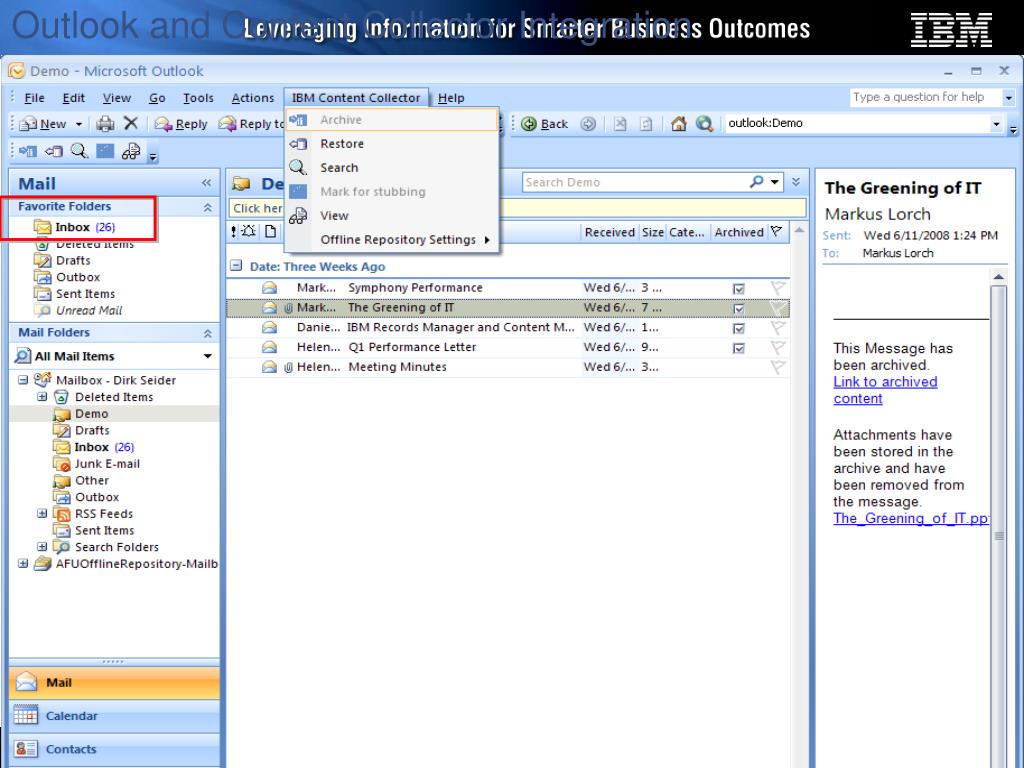The height and width of the screenshot is (768, 1024).
Task: Flag the Symphony Performance message
Action: click(x=777, y=288)
